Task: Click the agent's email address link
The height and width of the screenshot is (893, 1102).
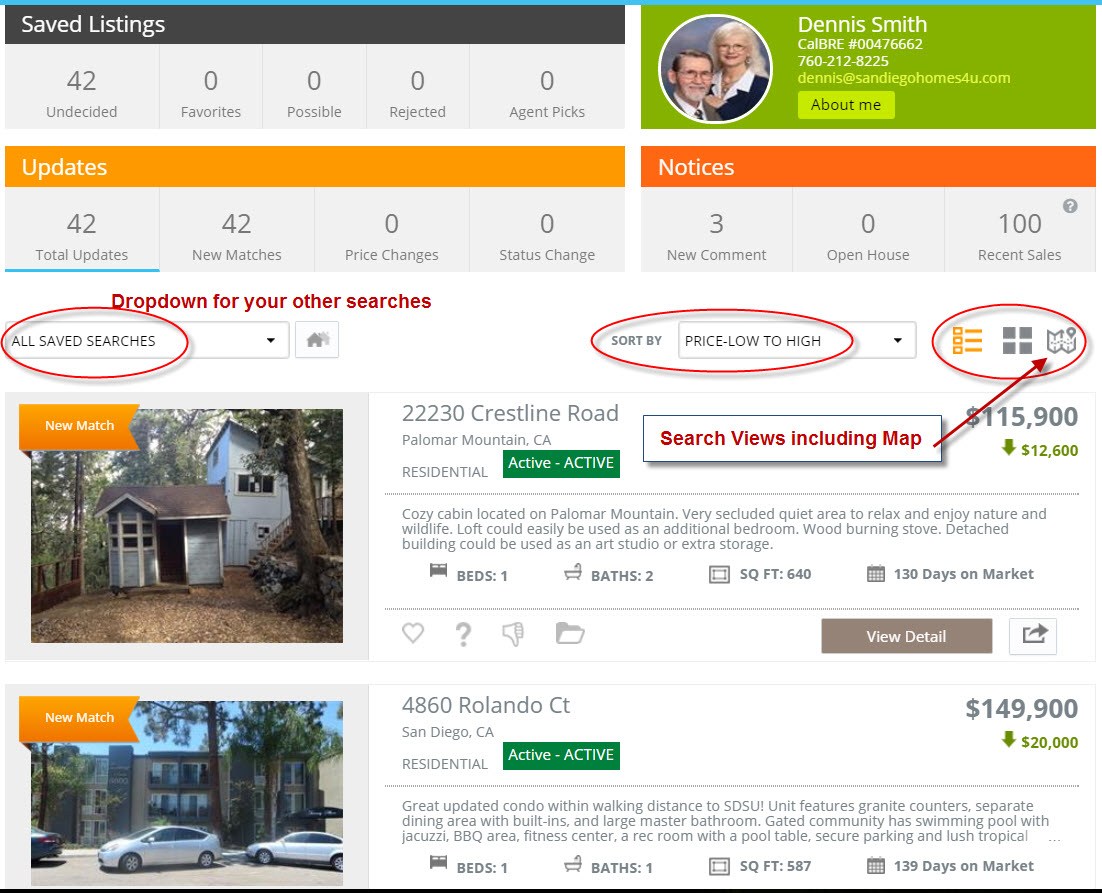Action: click(x=904, y=78)
